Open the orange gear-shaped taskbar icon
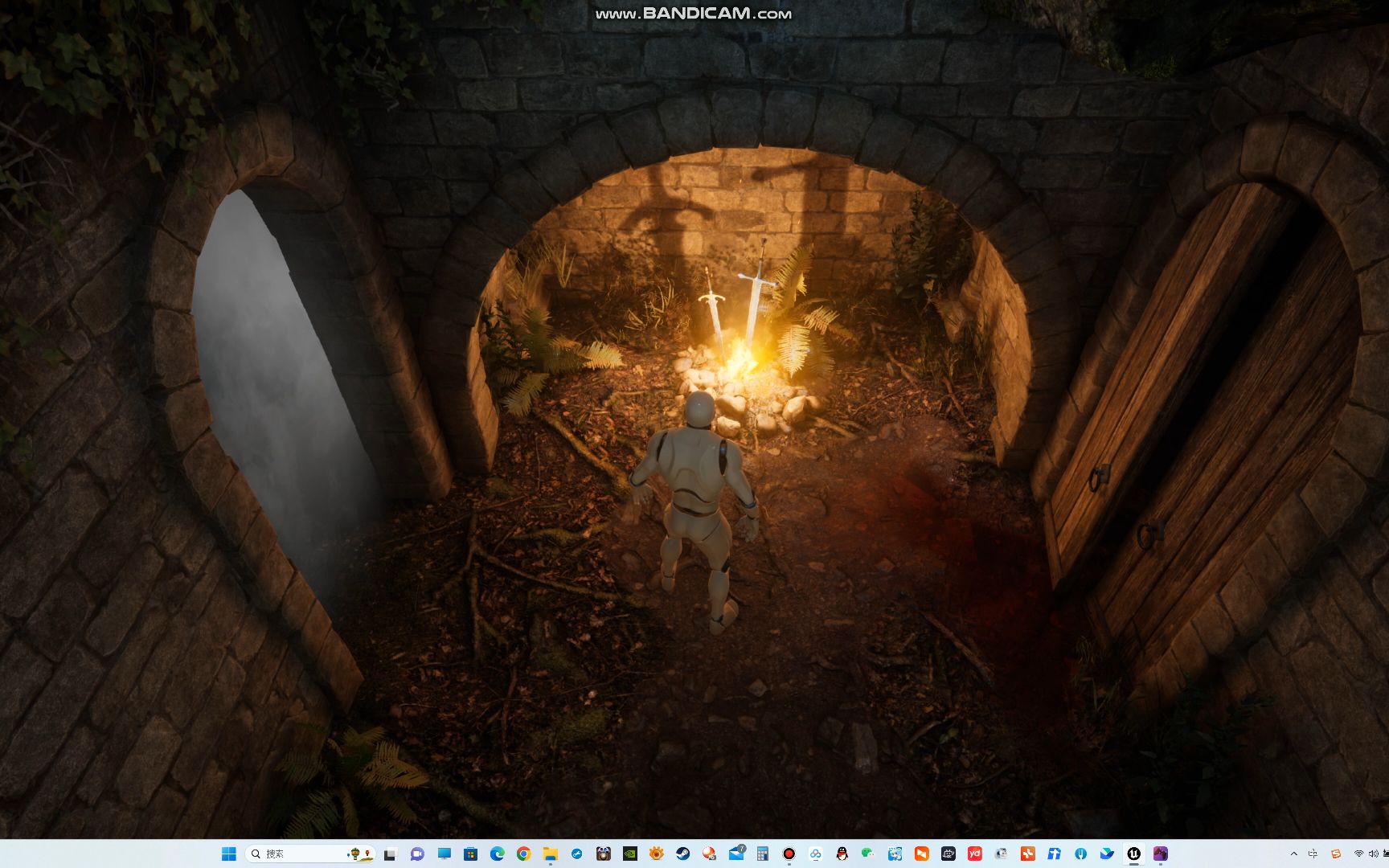 [x=656, y=854]
